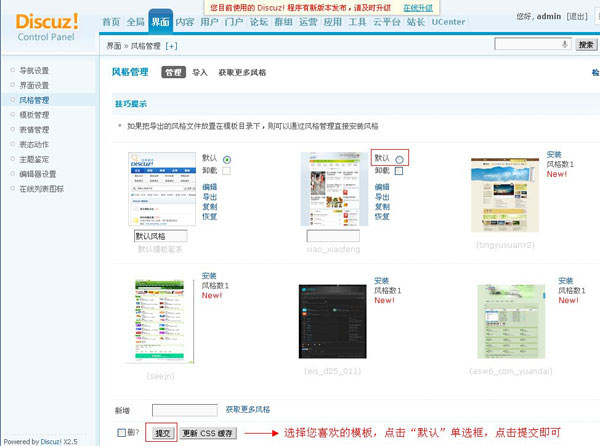The height and width of the screenshot is (446, 600).
Task: Open the UCenter menu item
Action: point(447,21)
